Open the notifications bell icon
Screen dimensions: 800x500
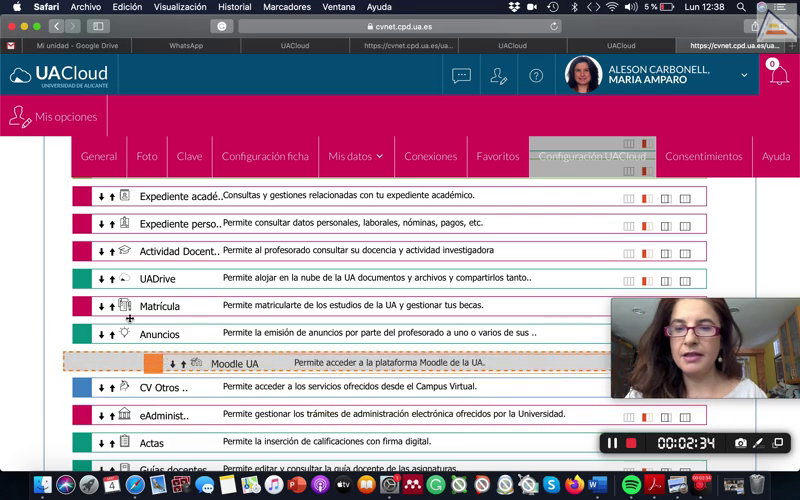coord(778,77)
